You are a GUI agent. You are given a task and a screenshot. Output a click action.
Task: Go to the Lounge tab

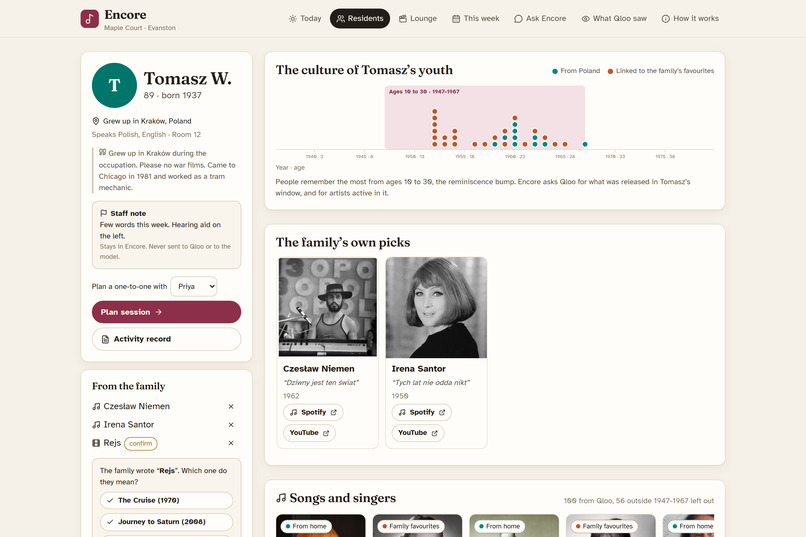418,18
